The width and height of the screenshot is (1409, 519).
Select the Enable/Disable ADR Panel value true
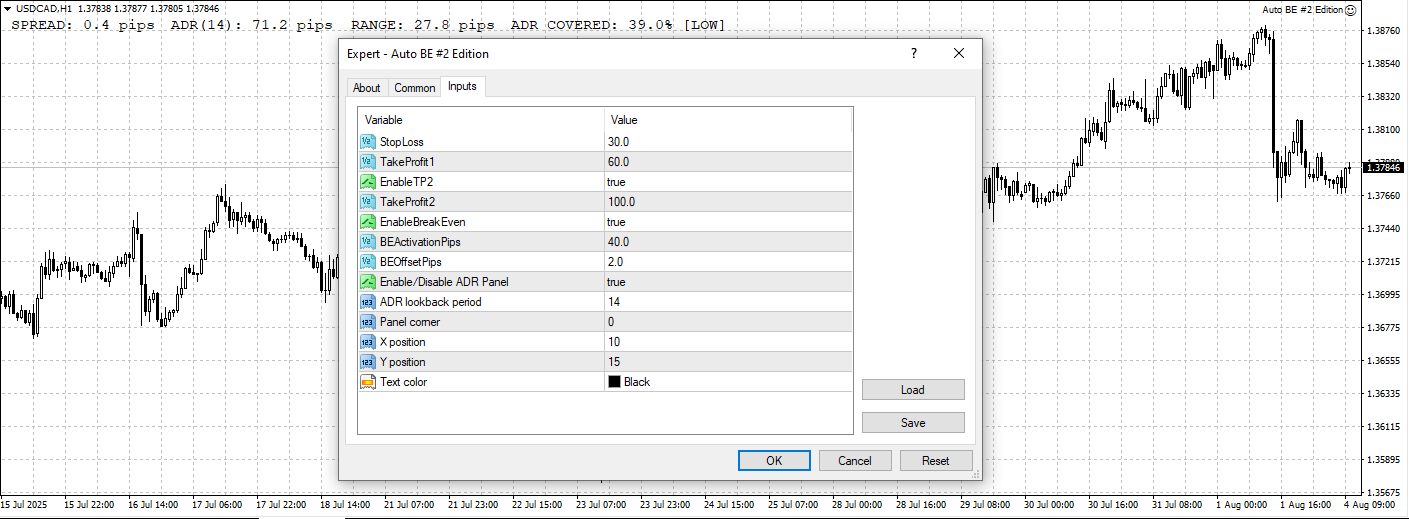point(616,282)
